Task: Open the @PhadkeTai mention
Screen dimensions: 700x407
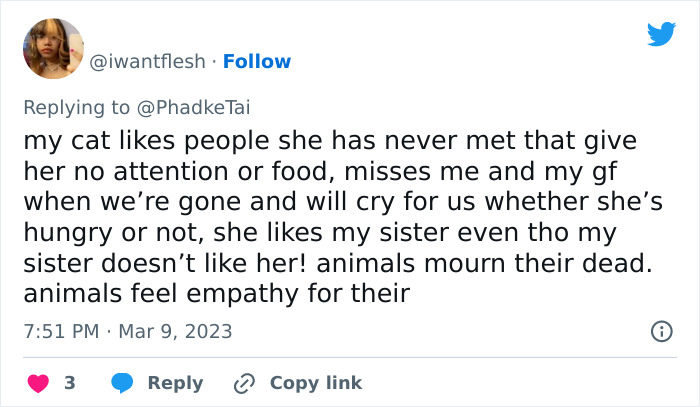Action: coord(200,107)
